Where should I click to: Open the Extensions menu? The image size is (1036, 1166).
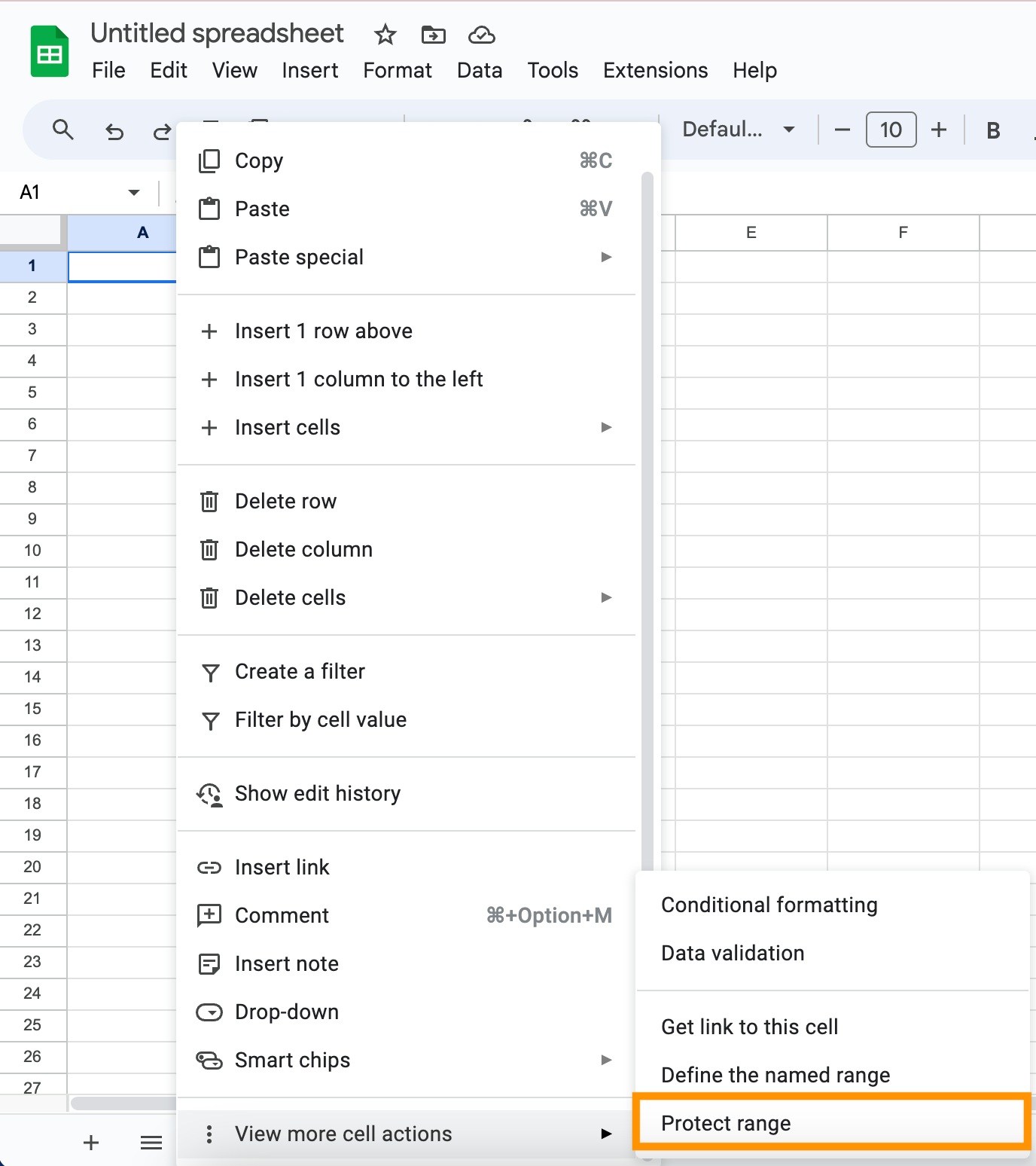(x=656, y=70)
